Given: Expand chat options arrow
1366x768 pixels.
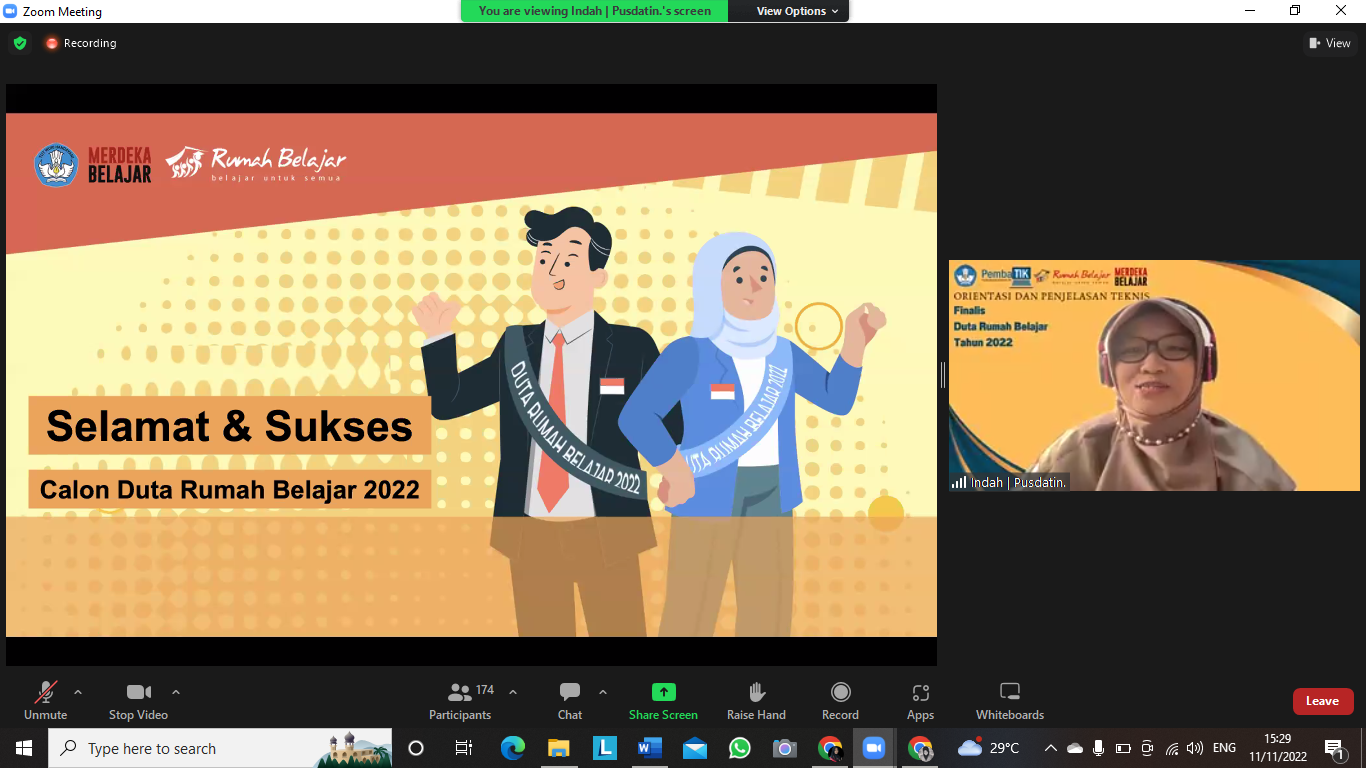Looking at the screenshot, I should click(603, 692).
